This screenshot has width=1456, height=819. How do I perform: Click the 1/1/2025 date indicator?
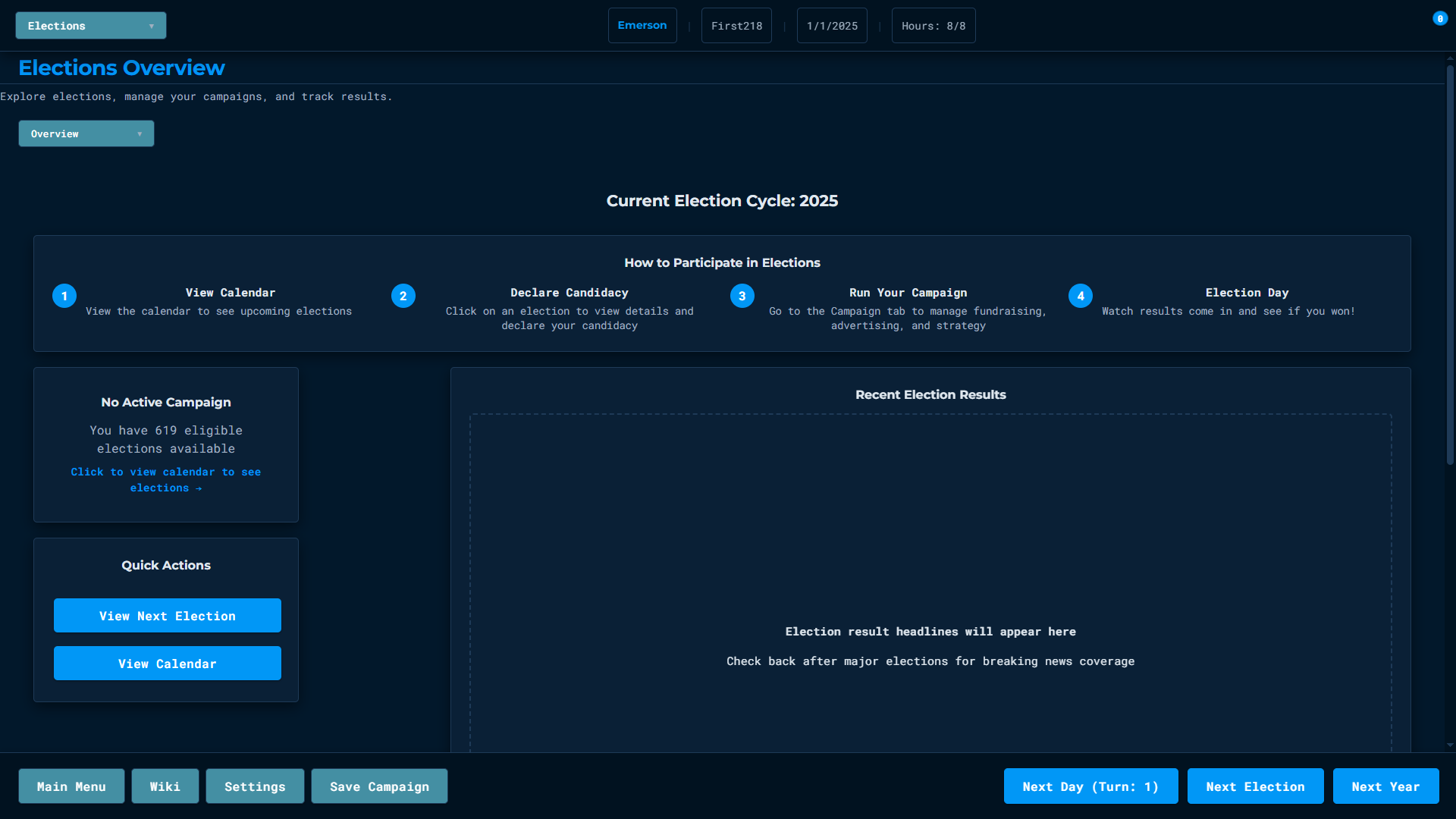(832, 26)
